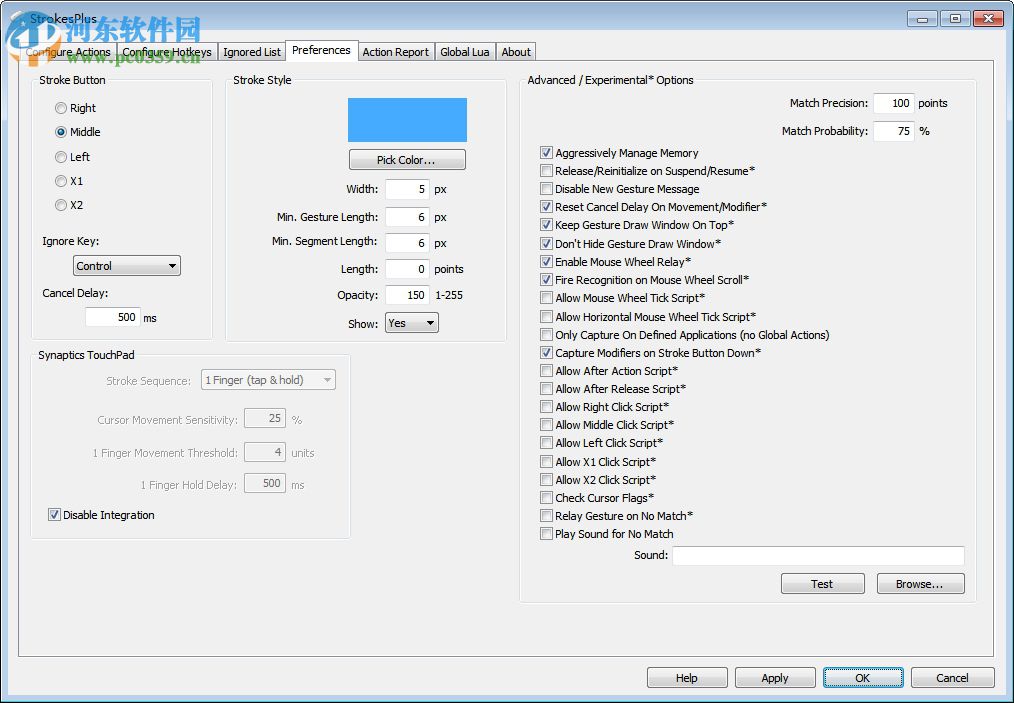Open the Stroke Sequence dropdown
This screenshot has width=1014, height=703.
click(268, 380)
